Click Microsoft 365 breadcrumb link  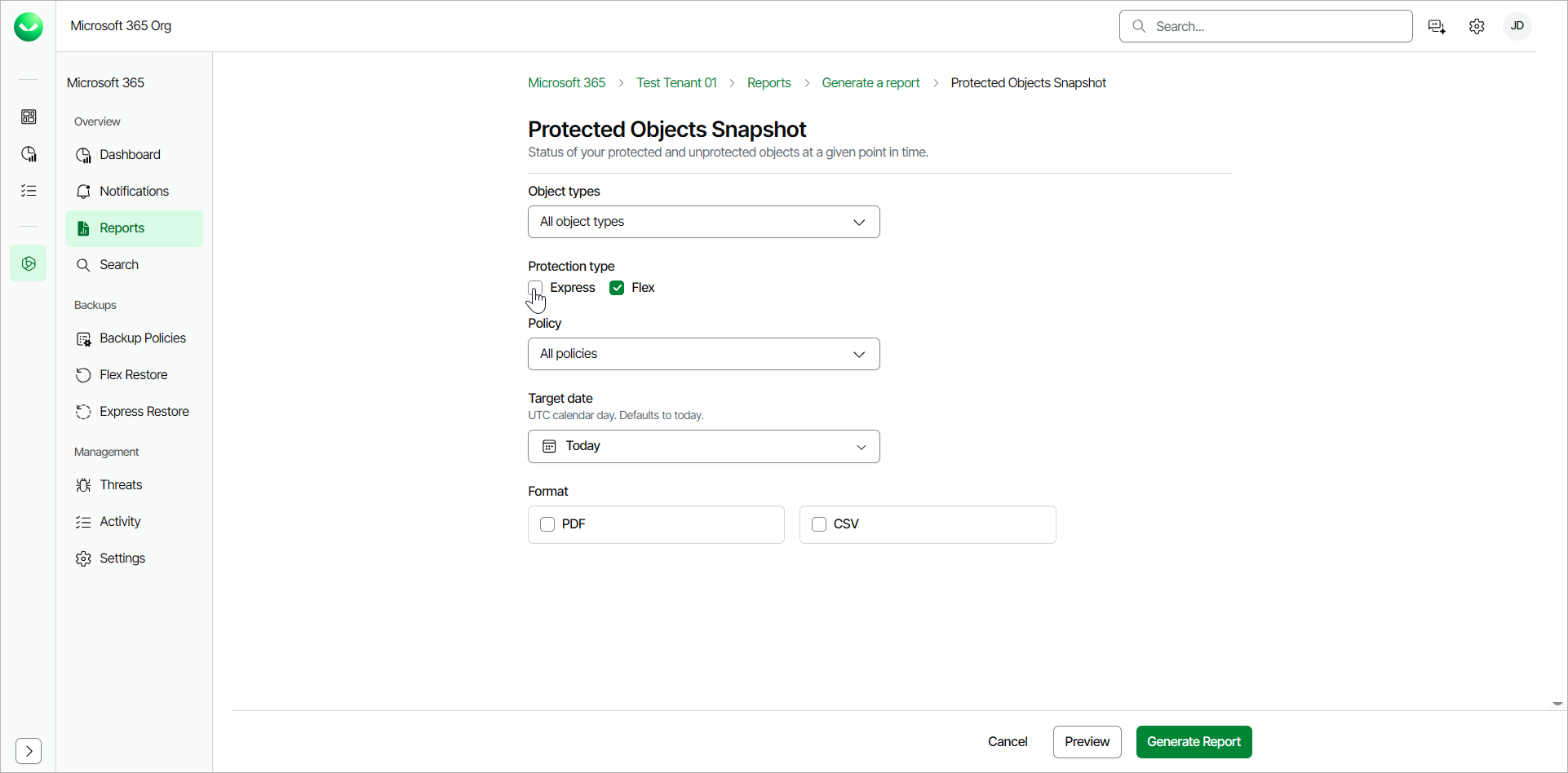pyautogui.click(x=566, y=83)
